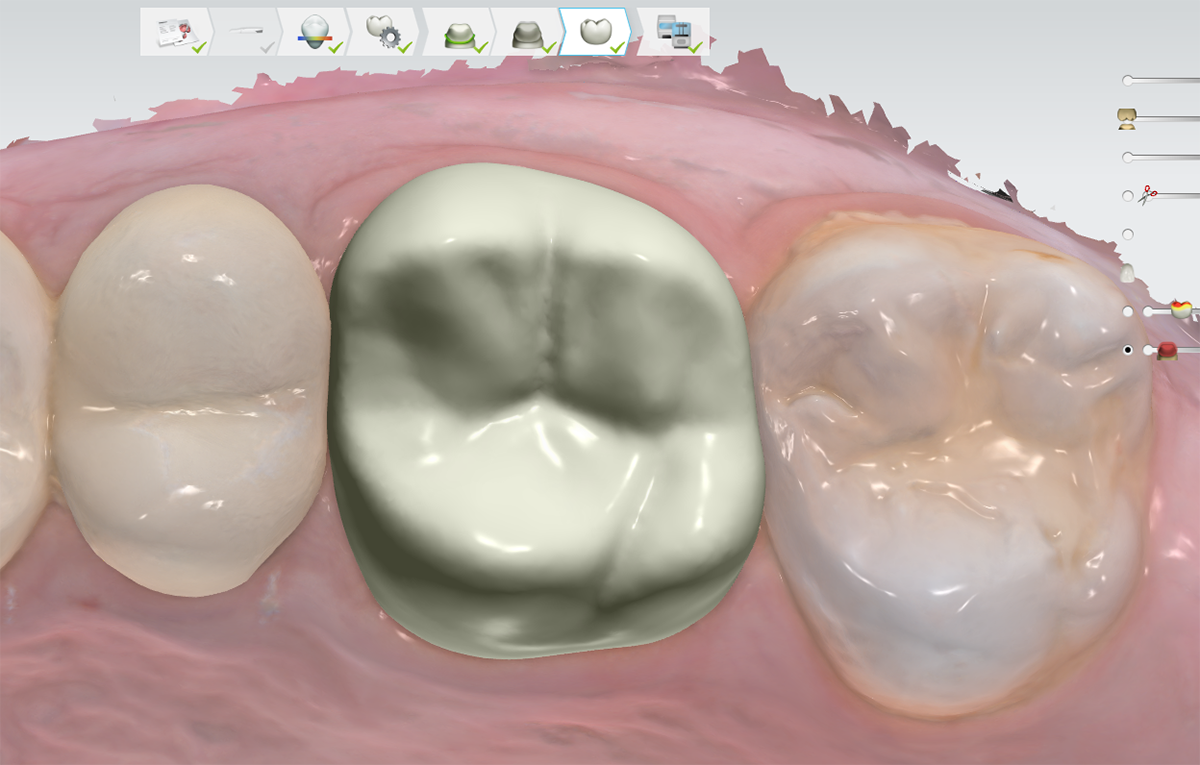Click the jaw model icon in side panel
Screen dimensions: 1200x765
pyautogui.click(x=1127, y=119)
